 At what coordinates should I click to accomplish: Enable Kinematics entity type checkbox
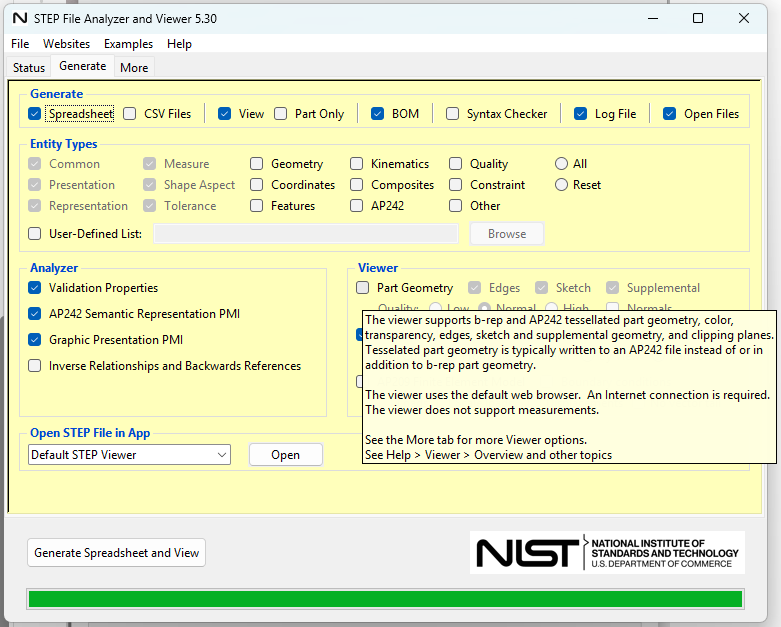357,164
